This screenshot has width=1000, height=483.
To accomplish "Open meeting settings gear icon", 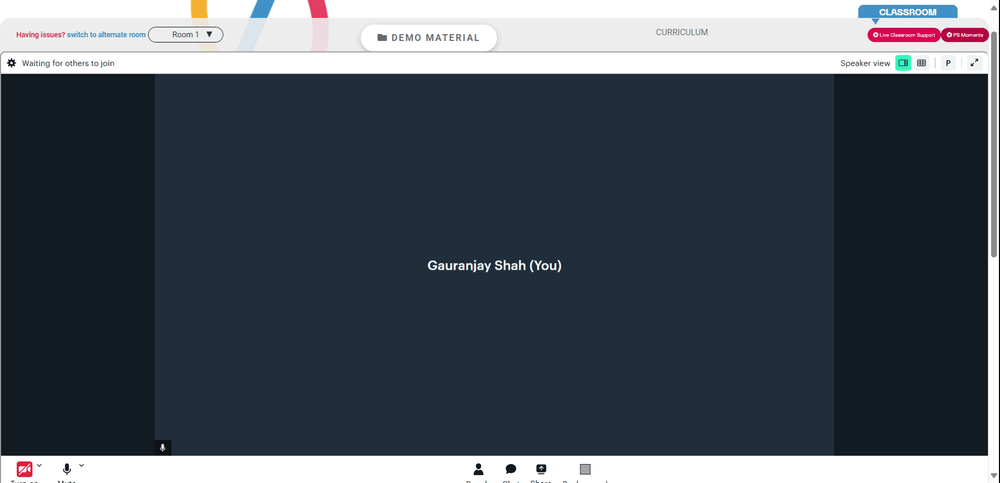I will (11, 63).
